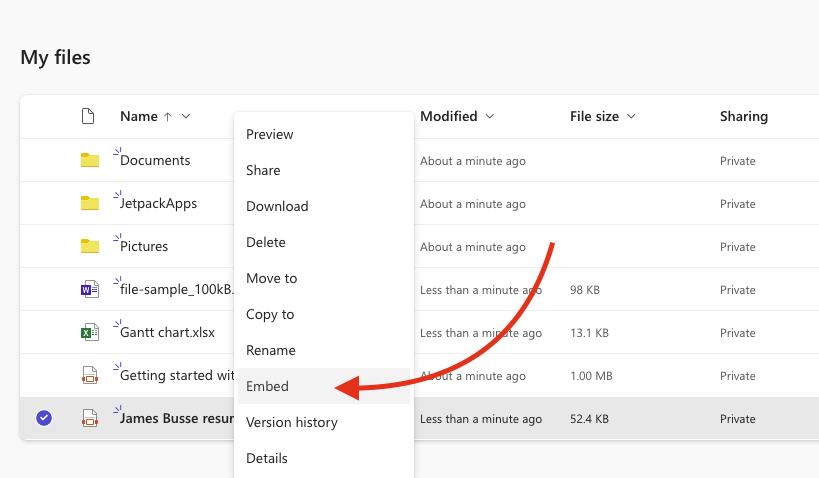Click the PDF icon beside Getting started

tap(90, 375)
